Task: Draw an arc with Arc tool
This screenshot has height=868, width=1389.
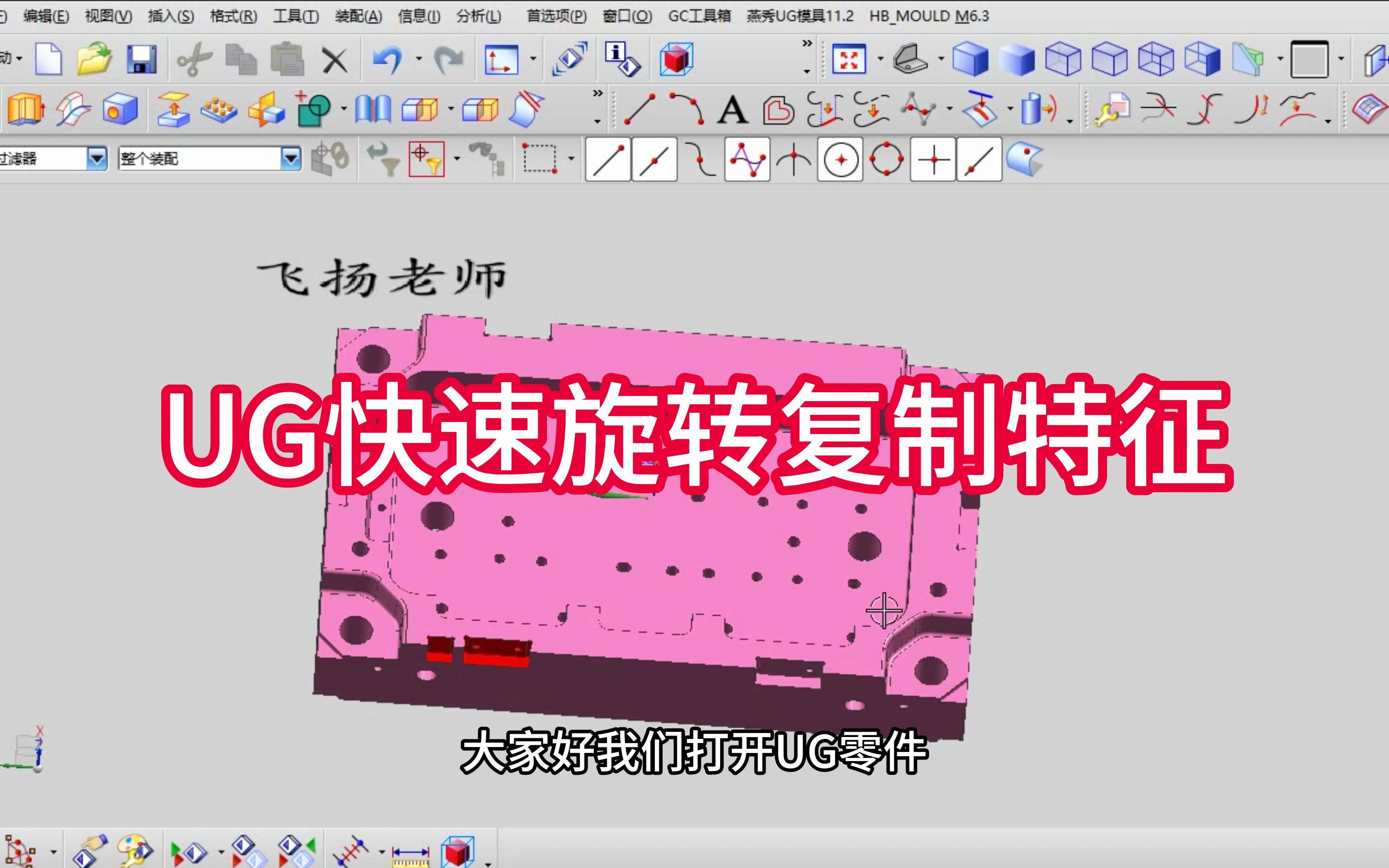Action: pyautogui.click(x=686, y=109)
